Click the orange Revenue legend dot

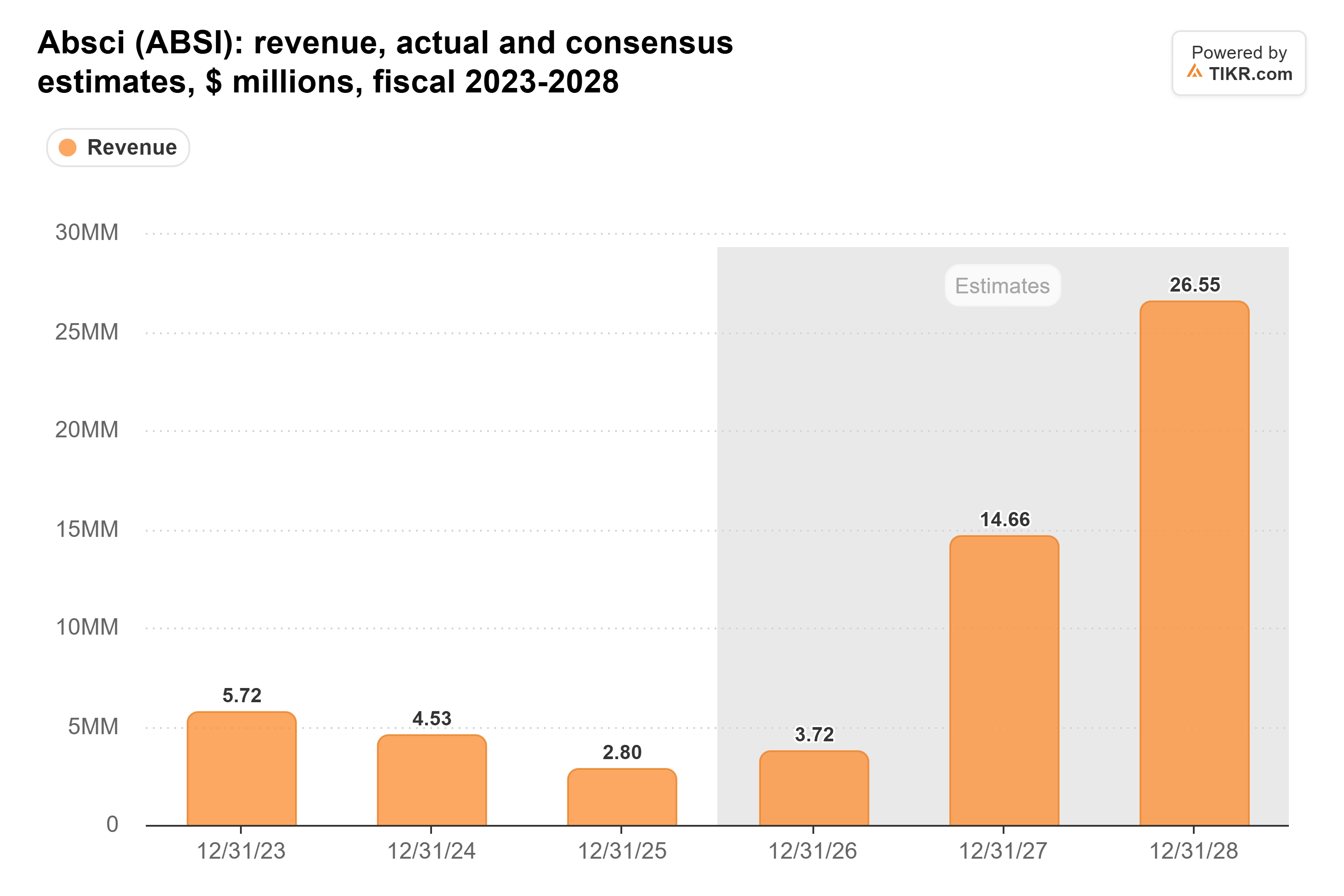pyautogui.click(x=68, y=148)
